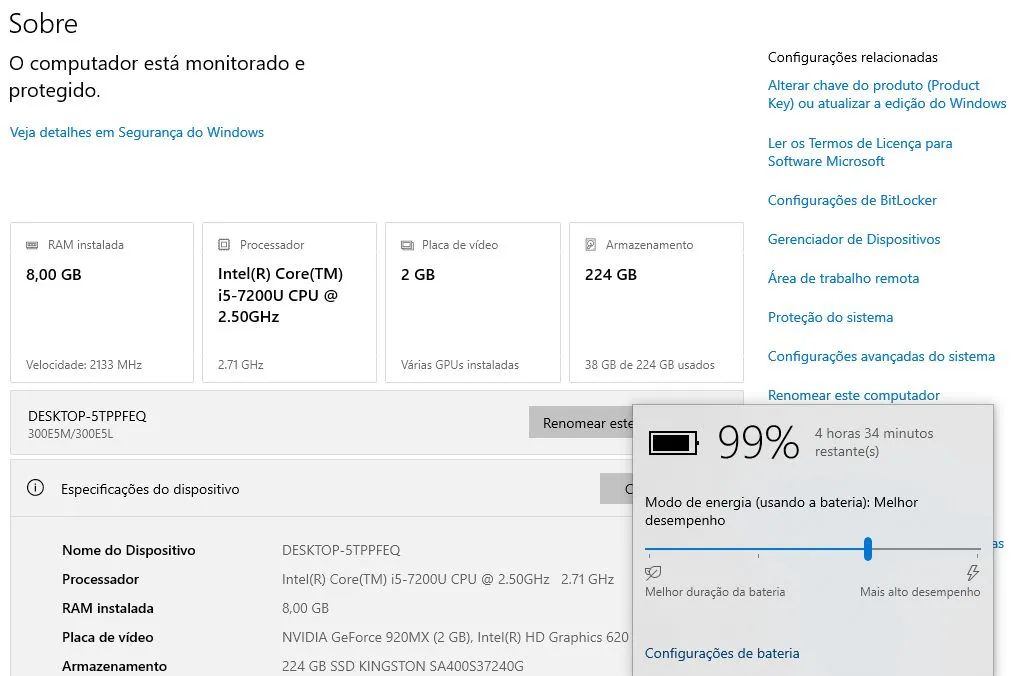Click the leaf battery saver icon

[x=652, y=572]
